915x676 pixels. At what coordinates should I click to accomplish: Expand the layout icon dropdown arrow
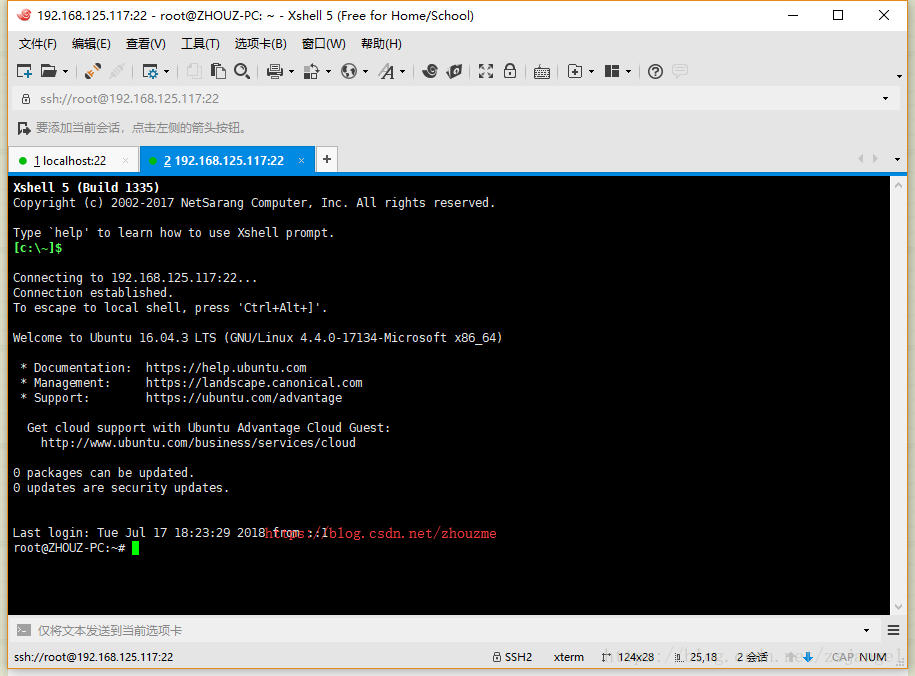coord(628,72)
